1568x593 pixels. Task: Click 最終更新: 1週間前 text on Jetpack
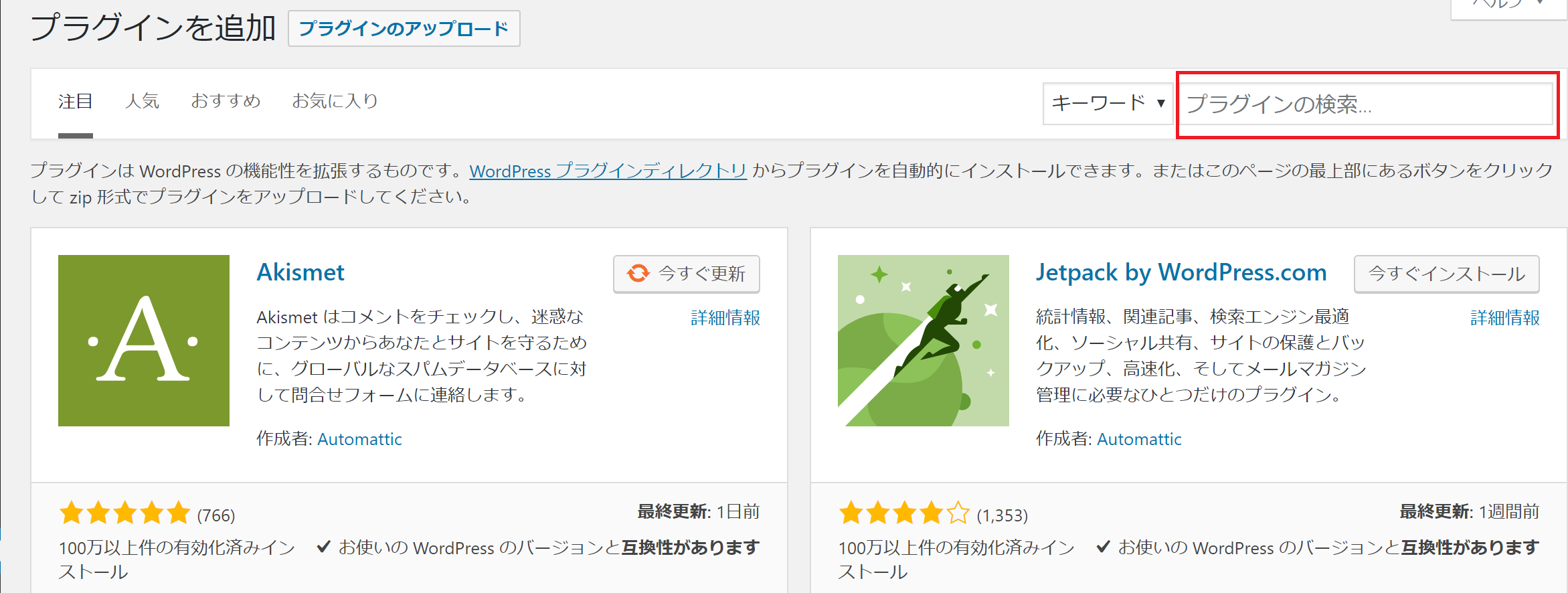coord(1470,512)
